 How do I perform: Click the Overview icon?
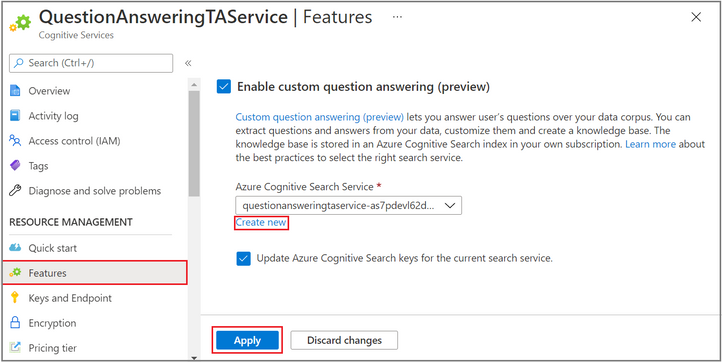point(15,91)
